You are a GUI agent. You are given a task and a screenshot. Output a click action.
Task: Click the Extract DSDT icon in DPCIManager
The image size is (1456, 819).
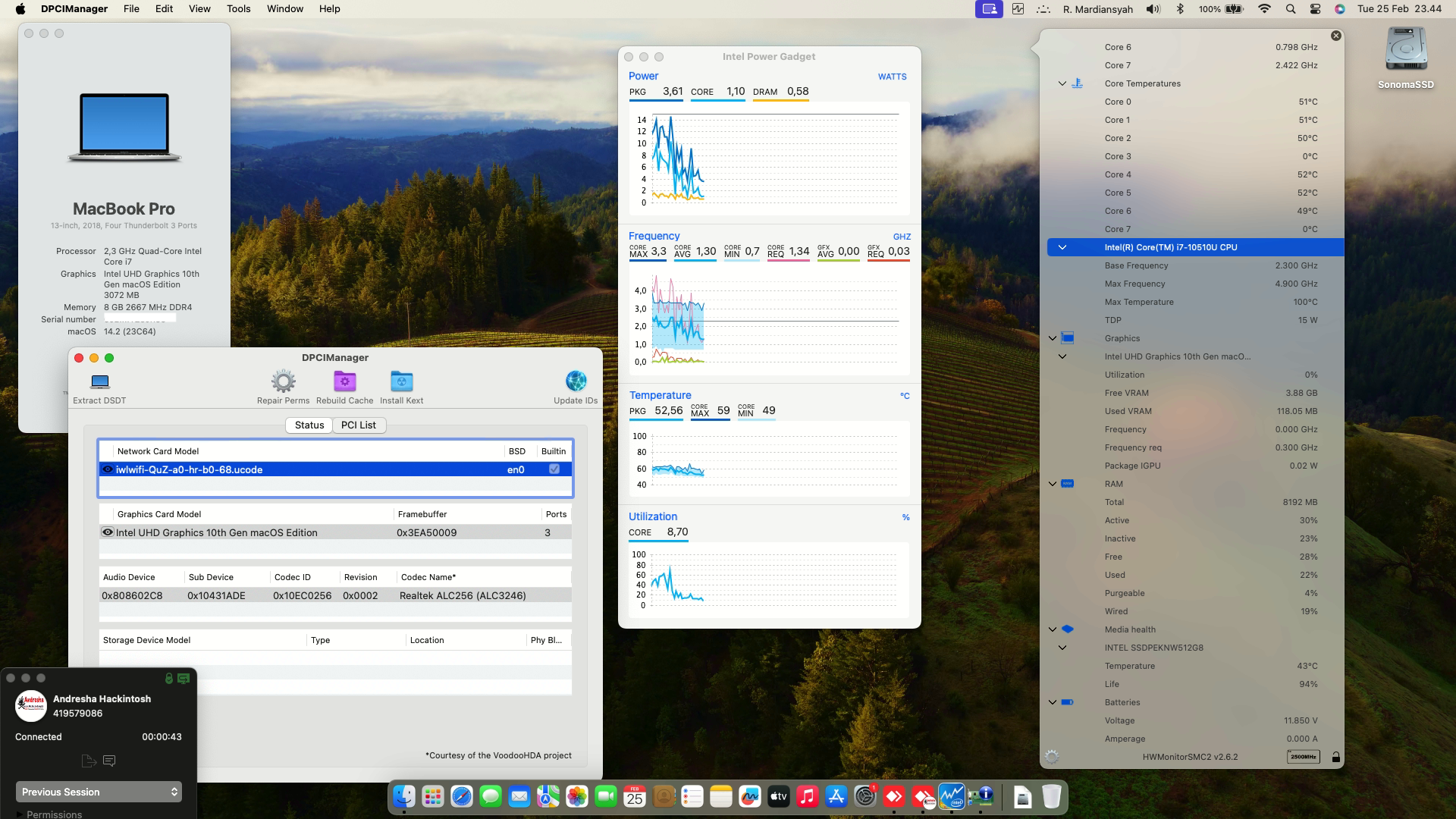98,383
